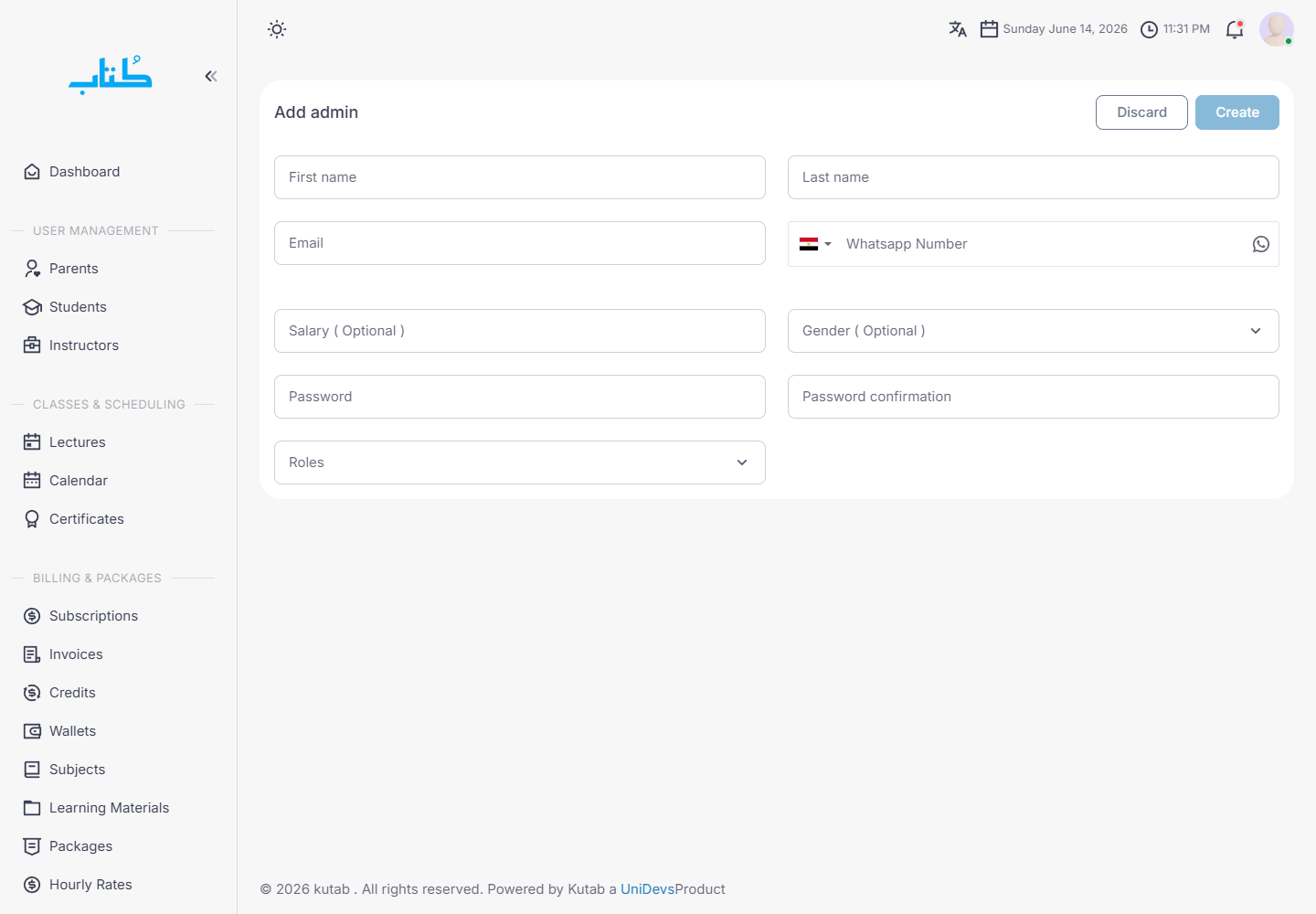Click the Invoices icon
The image size is (1316, 914).
click(x=32, y=654)
